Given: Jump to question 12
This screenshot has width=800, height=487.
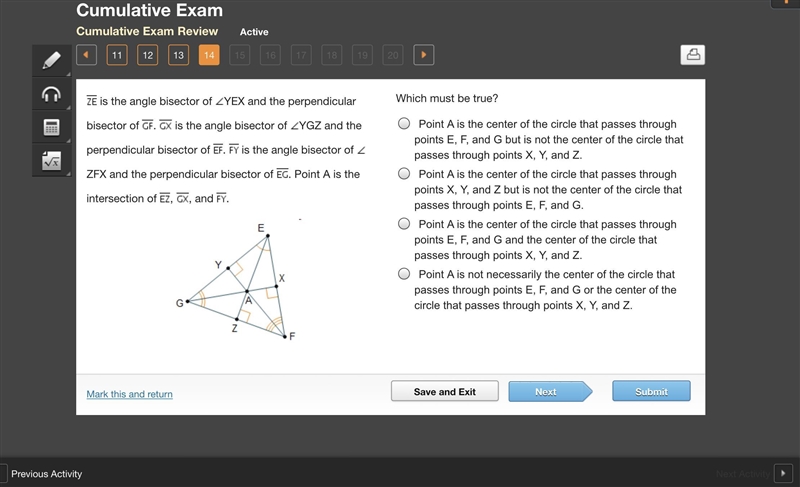Looking at the screenshot, I should click(x=147, y=55).
